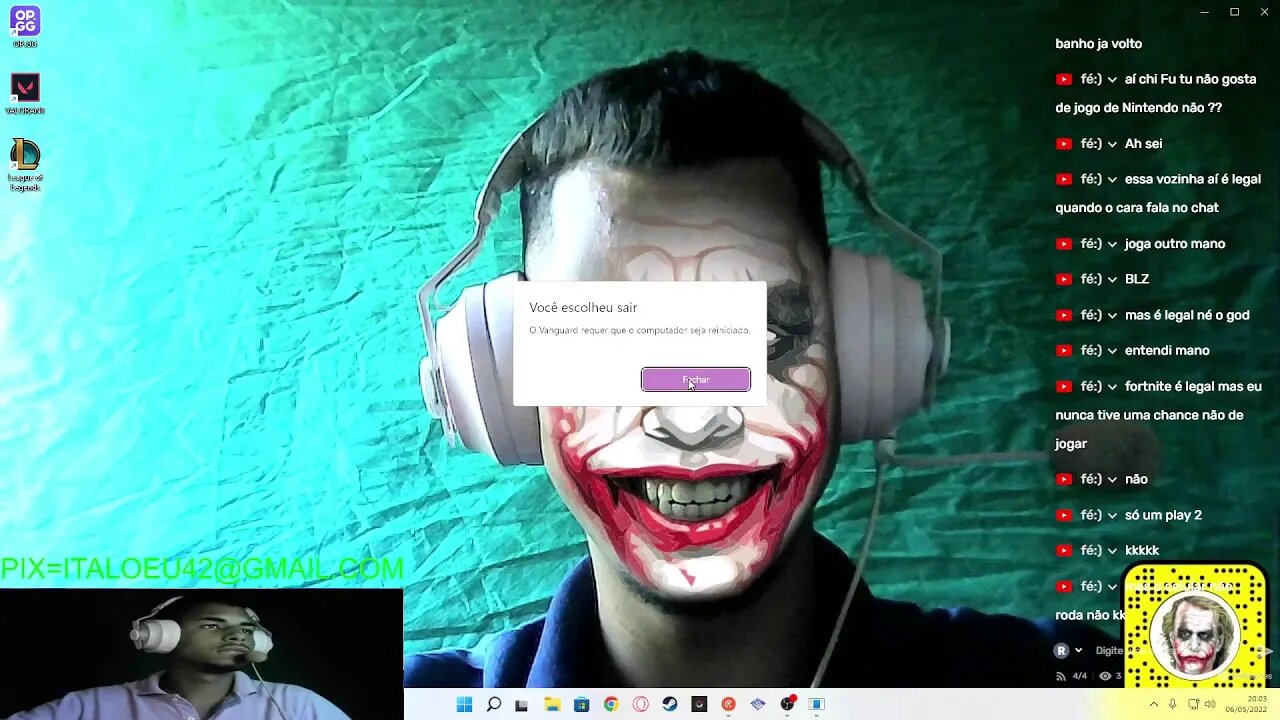This screenshot has height=720, width=1280.
Task: Open the Windows Start menu
Action: 464,704
